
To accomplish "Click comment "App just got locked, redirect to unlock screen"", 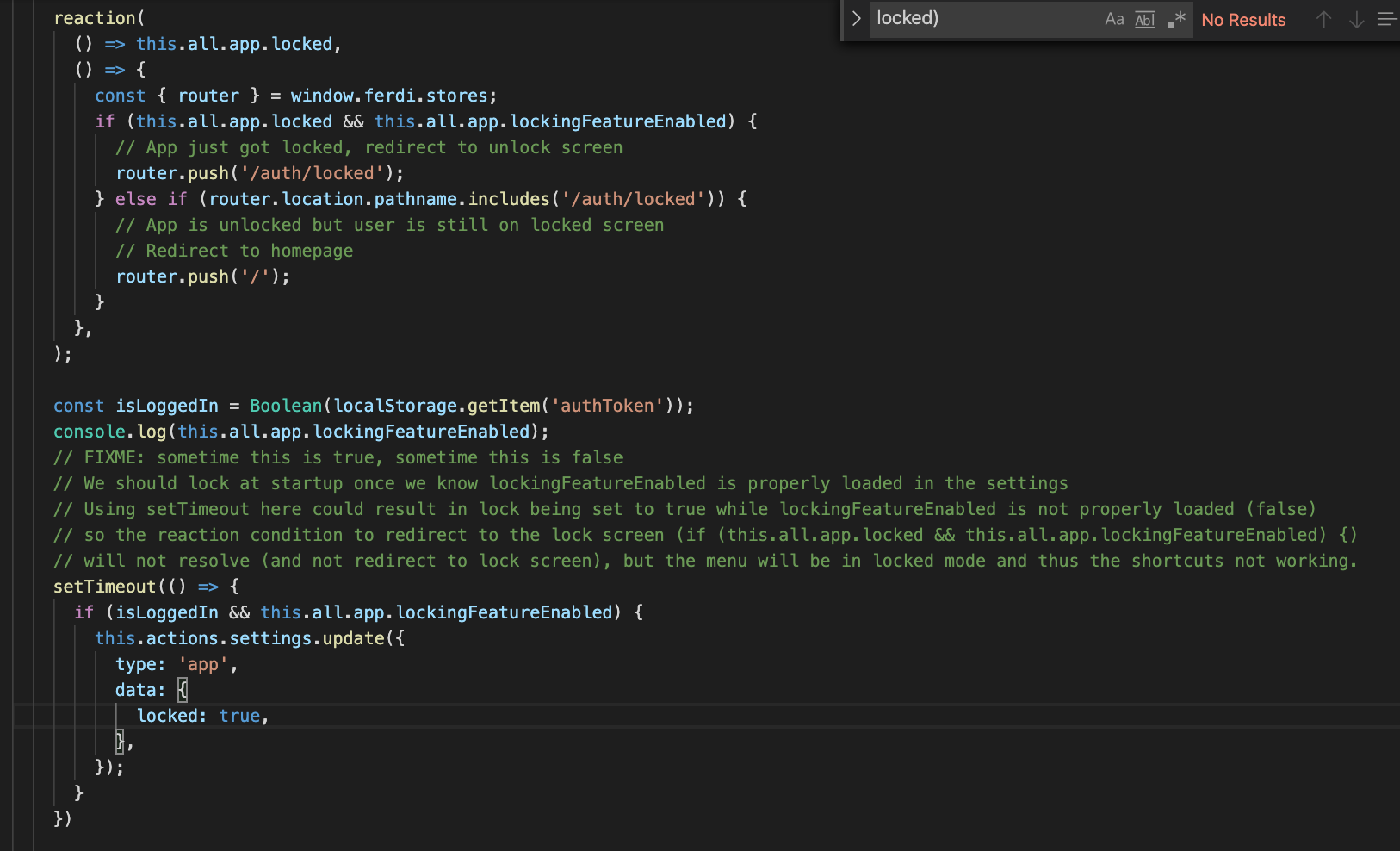I will click(369, 147).
